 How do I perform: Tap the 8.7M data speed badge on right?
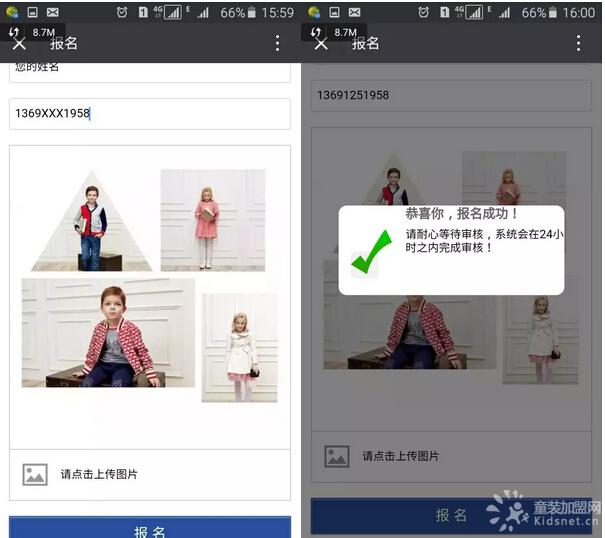334,32
